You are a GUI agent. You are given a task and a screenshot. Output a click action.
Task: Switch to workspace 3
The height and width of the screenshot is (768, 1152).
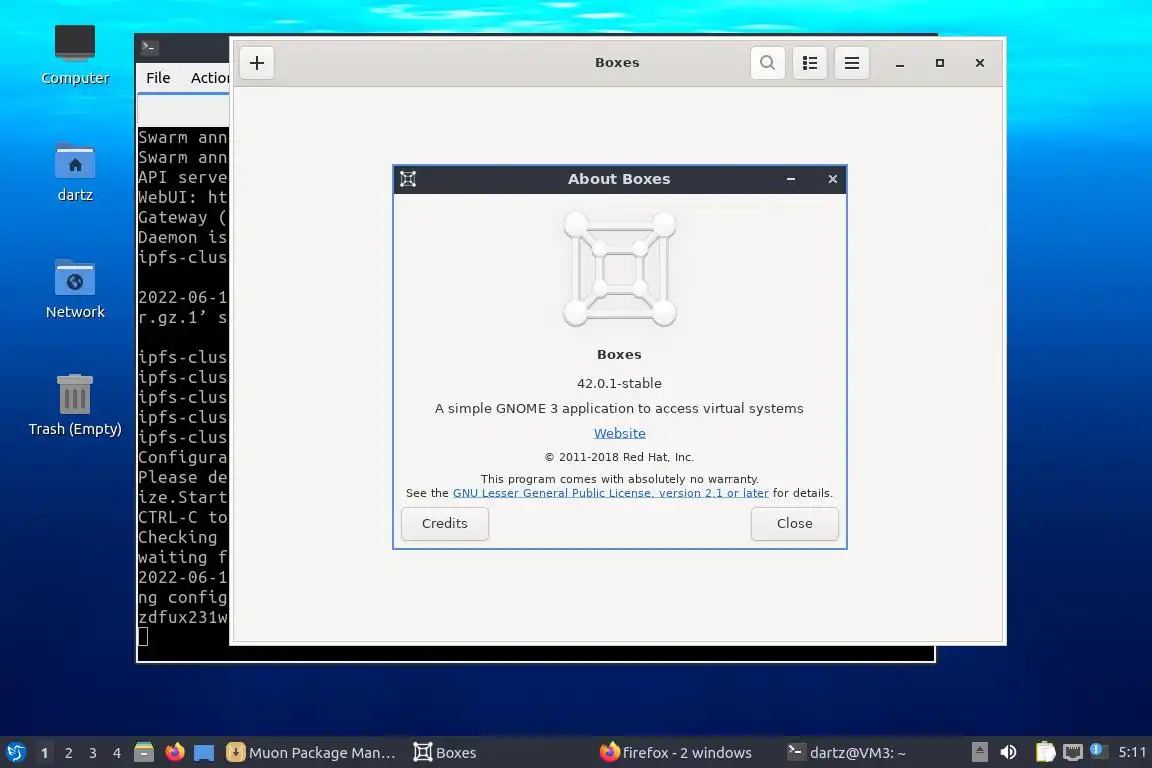pos(93,753)
